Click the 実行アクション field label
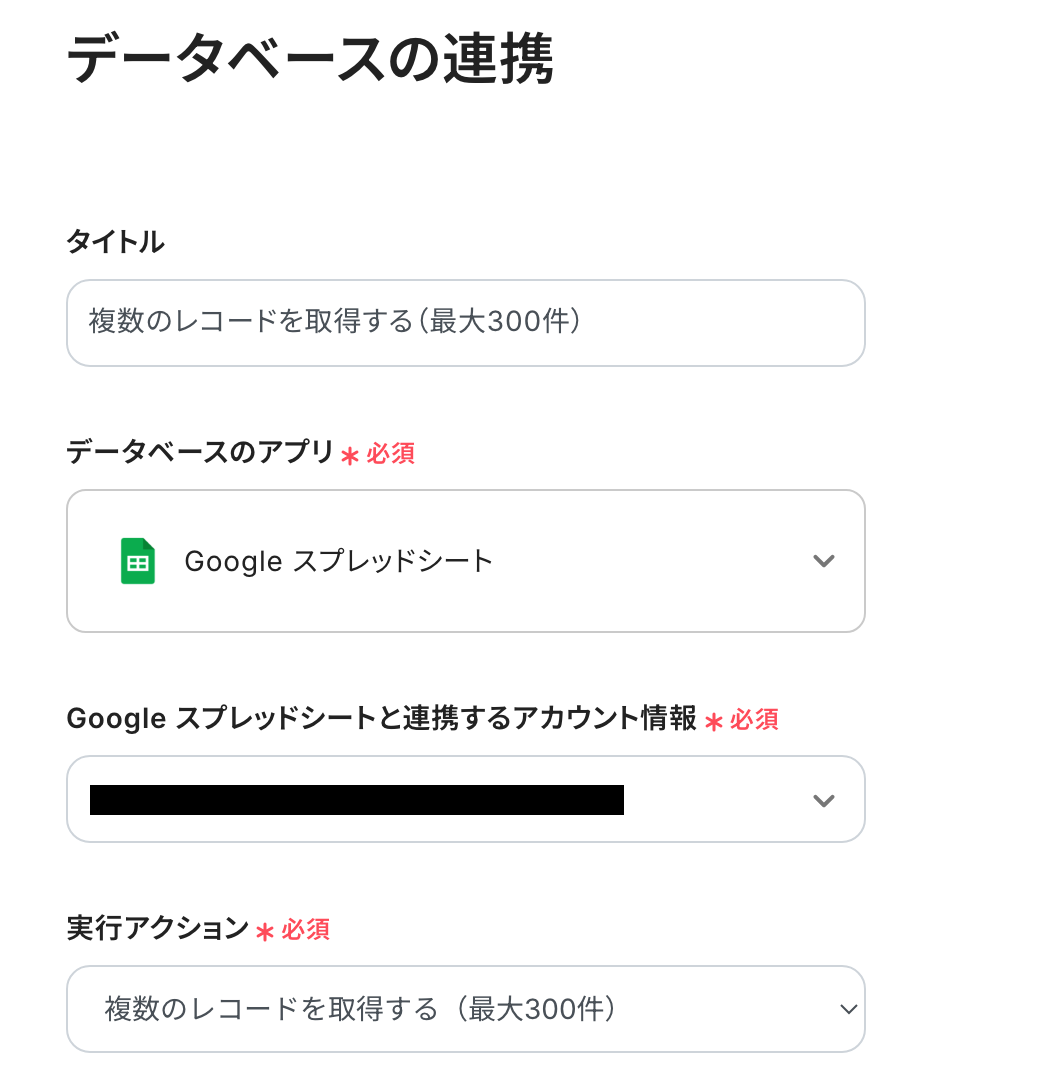Viewport: 1044px width, 1084px height. coord(157,929)
